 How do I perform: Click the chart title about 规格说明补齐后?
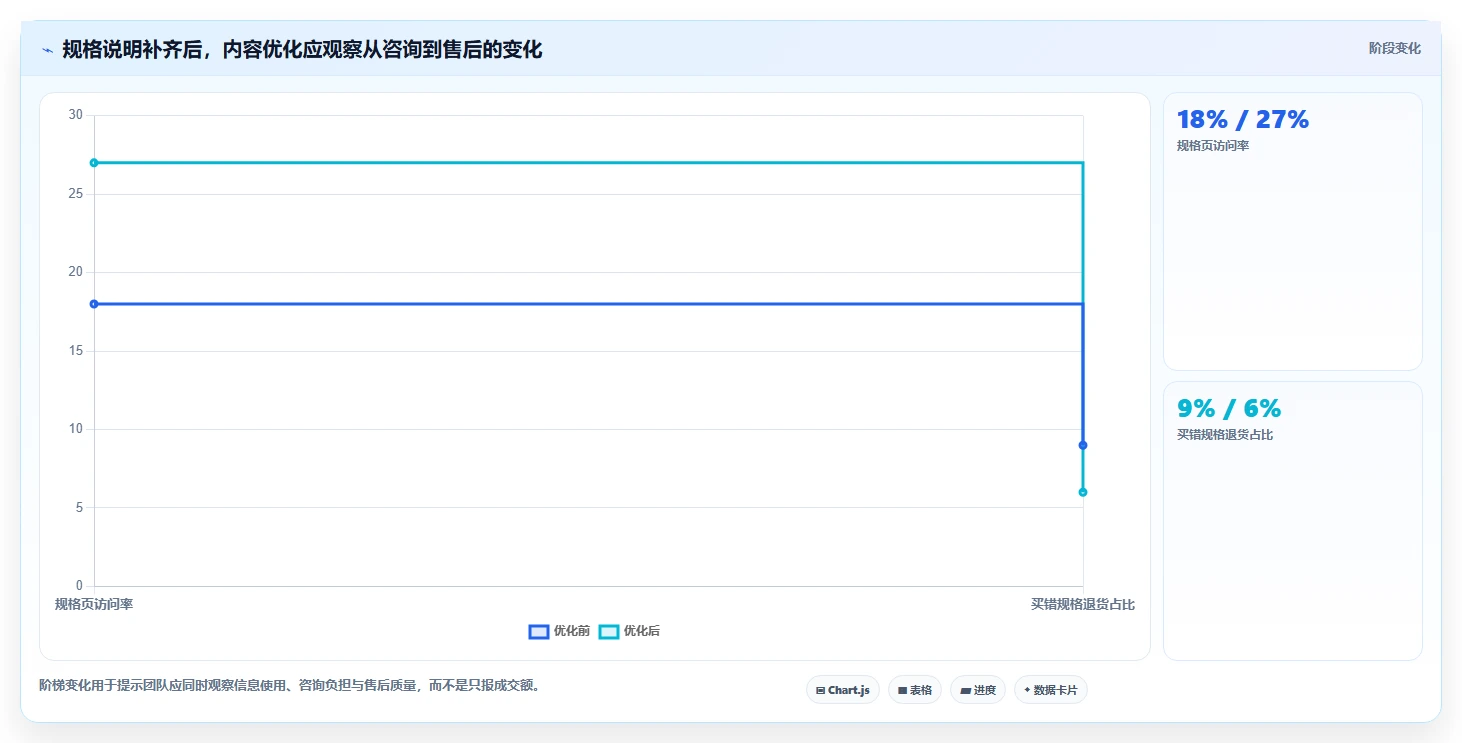[302, 50]
